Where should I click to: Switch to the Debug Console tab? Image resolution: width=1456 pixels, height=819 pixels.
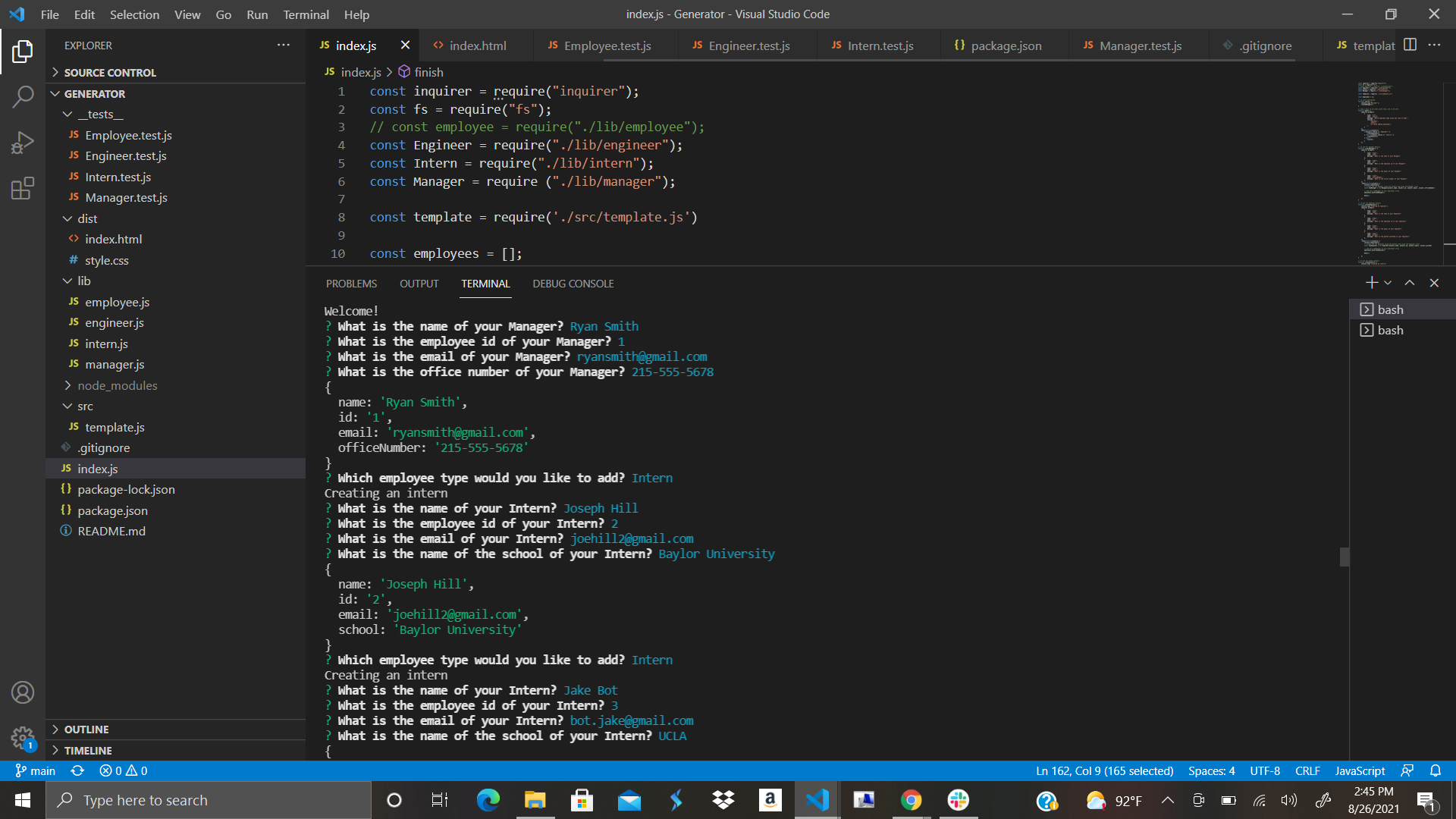573,284
